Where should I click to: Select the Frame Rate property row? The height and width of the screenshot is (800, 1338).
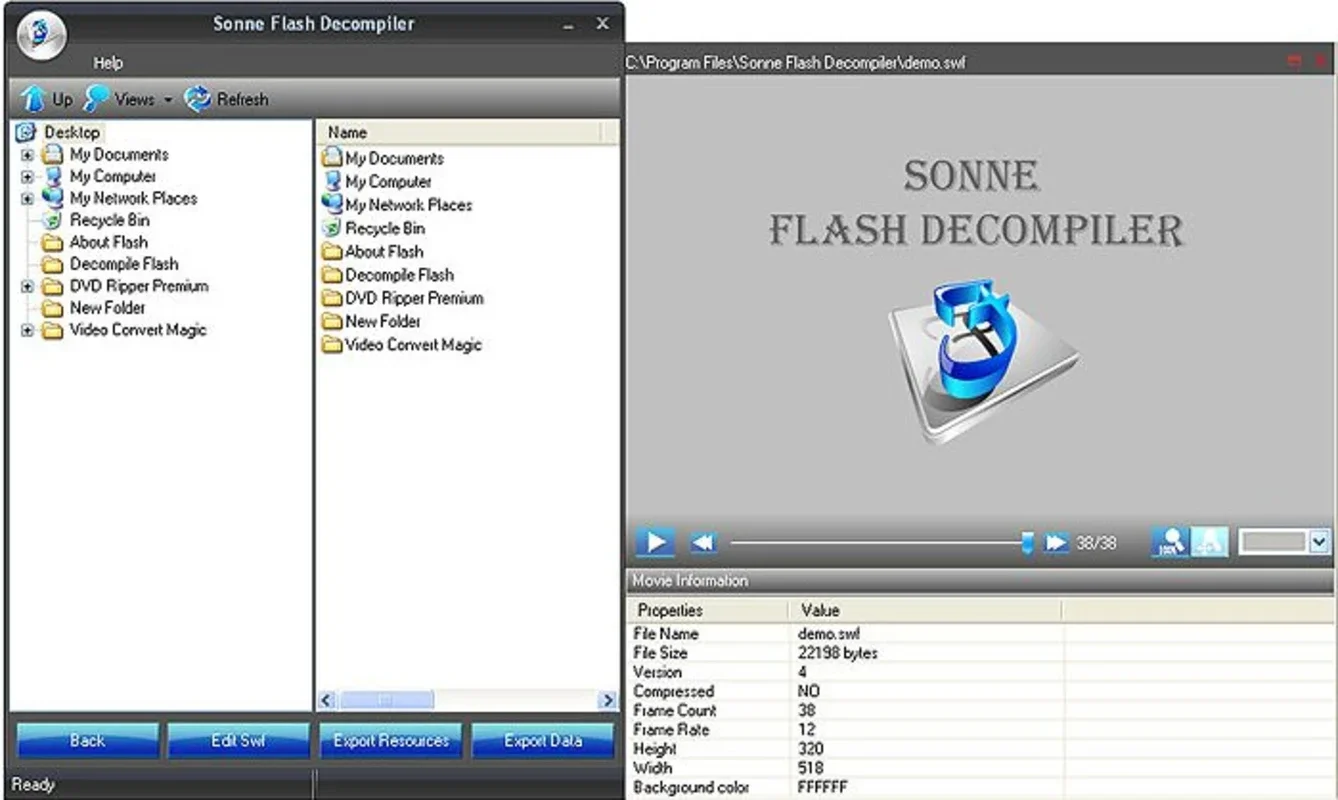pyautogui.click(x=980, y=730)
